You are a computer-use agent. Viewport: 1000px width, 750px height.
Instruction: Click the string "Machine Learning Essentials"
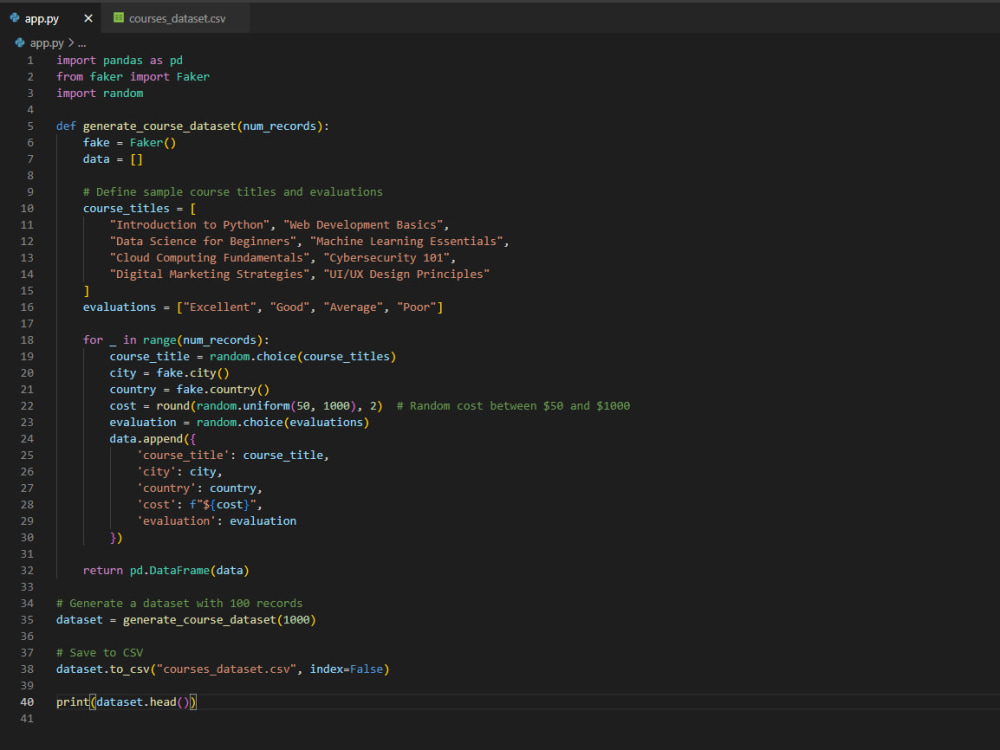(407, 242)
